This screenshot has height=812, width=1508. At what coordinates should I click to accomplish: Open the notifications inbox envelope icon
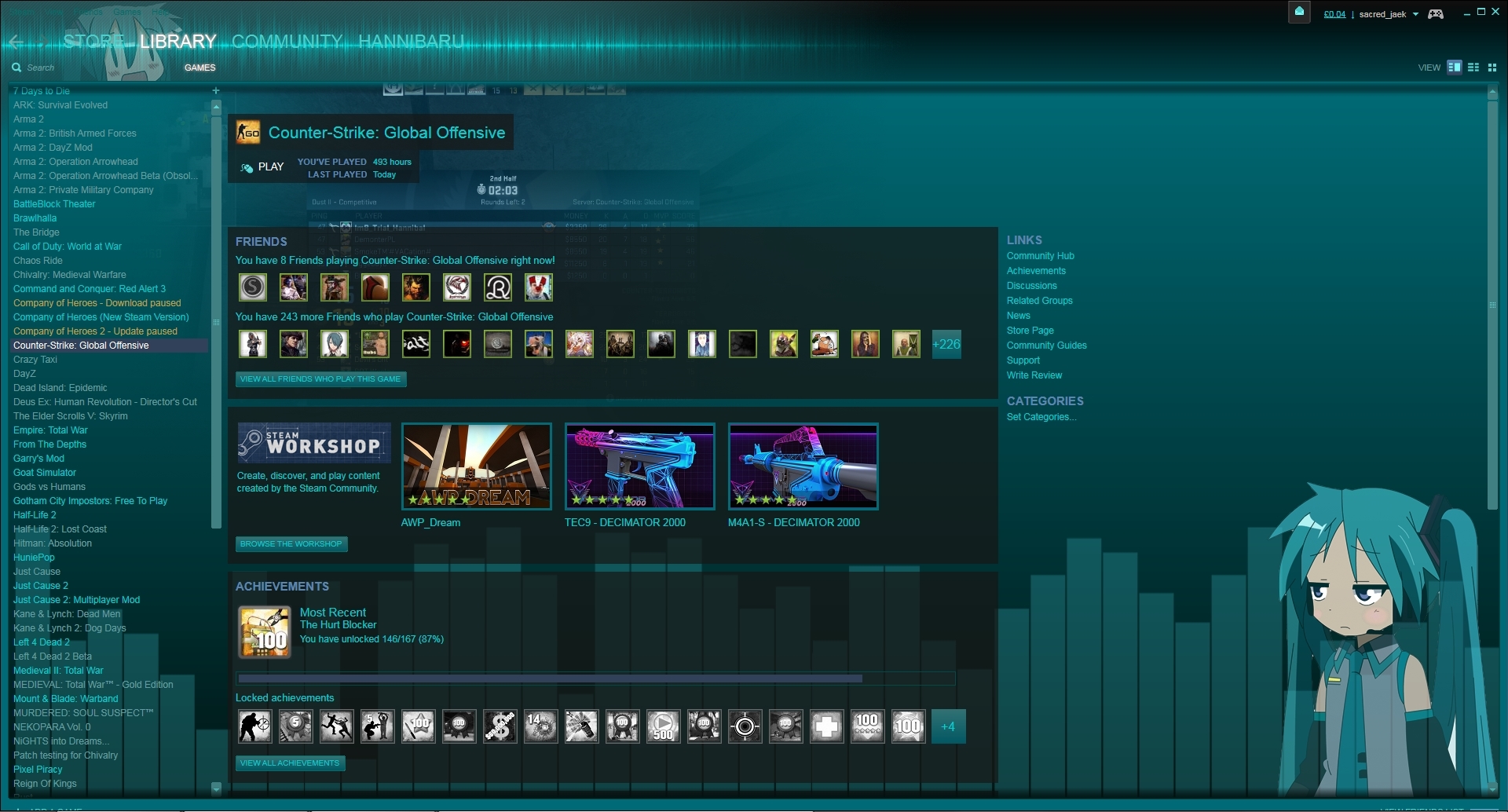(x=1299, y=13)
